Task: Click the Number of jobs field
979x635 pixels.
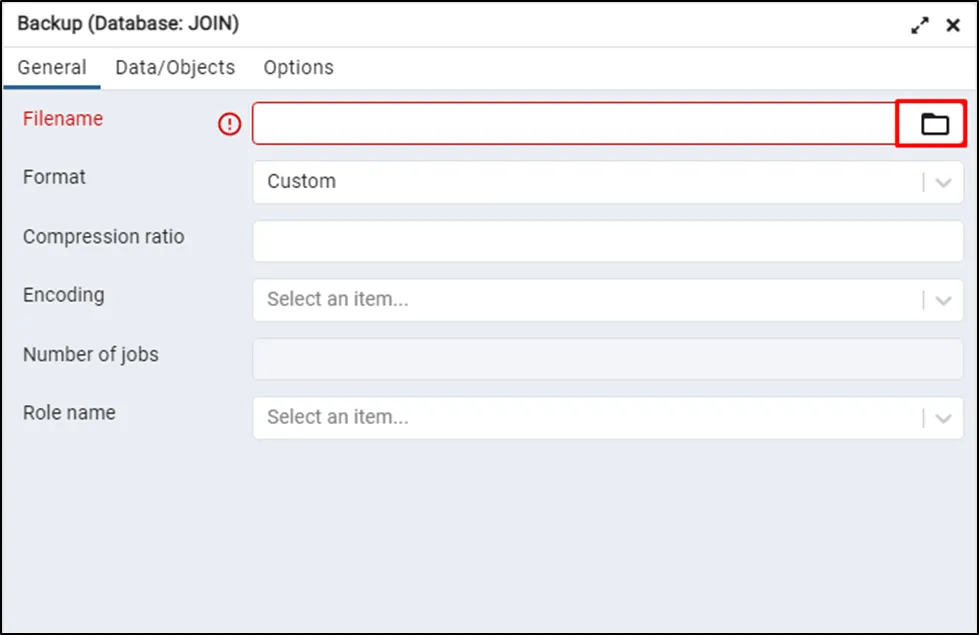Action: pyautogui.click(x=607, y=359)
